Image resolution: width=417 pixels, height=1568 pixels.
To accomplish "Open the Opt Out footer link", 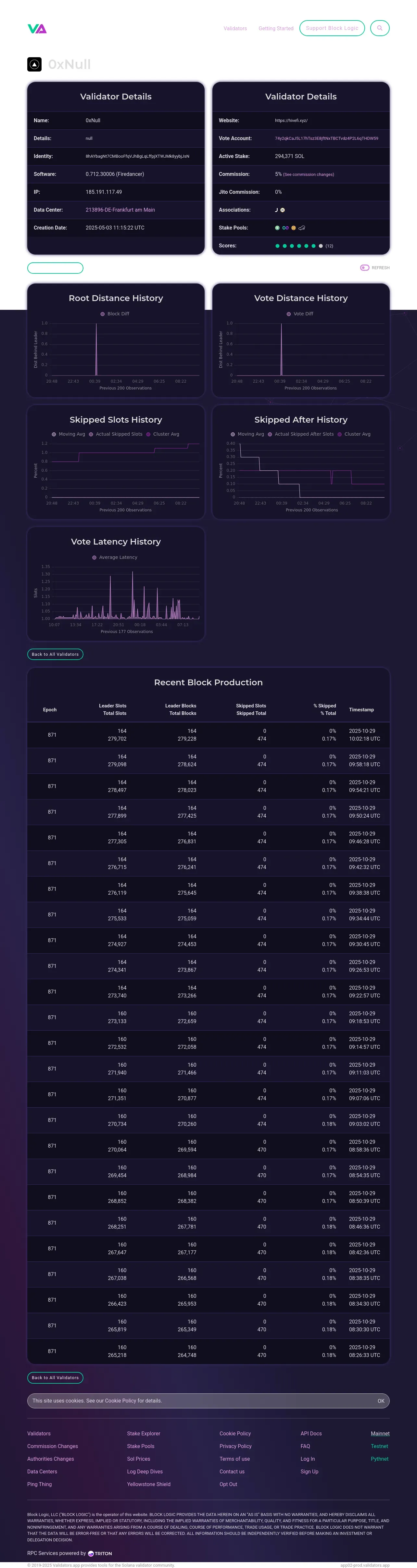I will (x=229, y=1484).
